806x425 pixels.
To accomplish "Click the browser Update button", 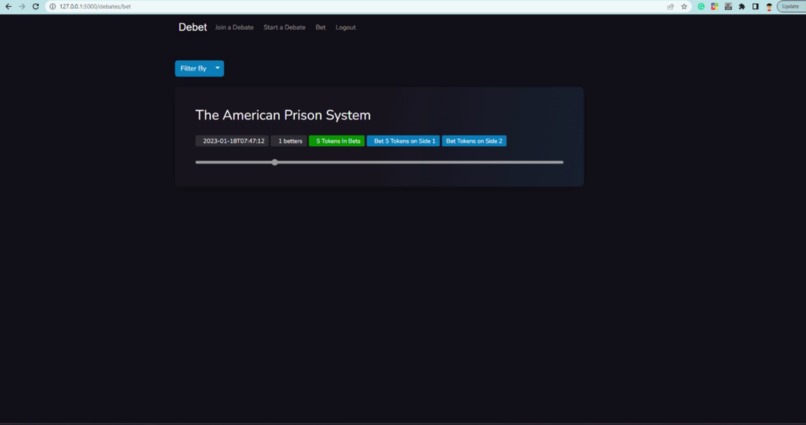I will coord(791,7).
